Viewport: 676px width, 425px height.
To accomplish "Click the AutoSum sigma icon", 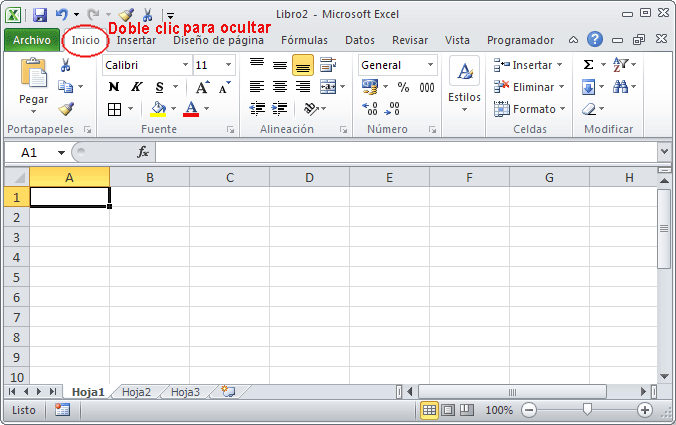I will [x=588, y=65].
